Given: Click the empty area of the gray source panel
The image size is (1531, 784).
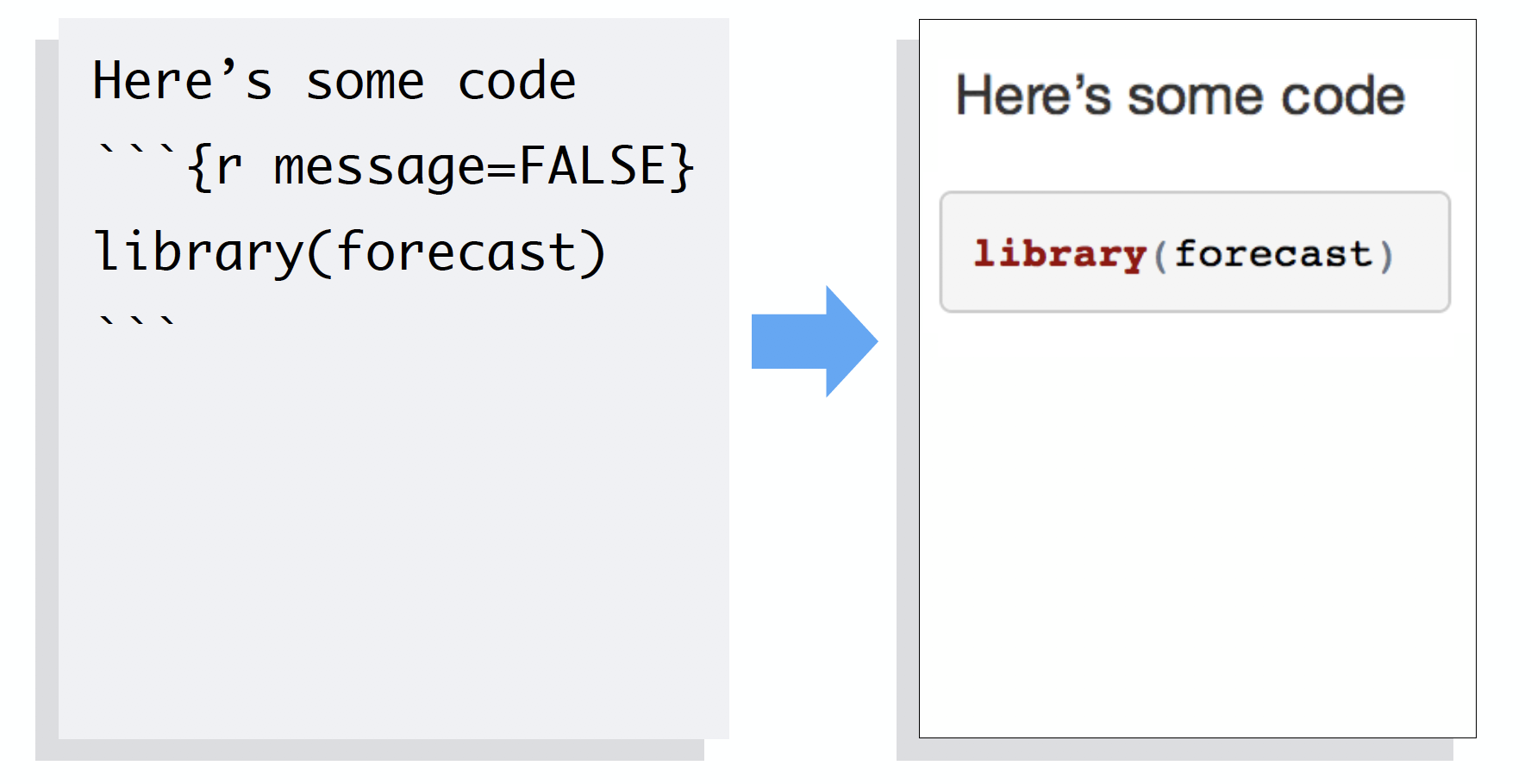Looking at the screenshot, I should click(393, 534).
